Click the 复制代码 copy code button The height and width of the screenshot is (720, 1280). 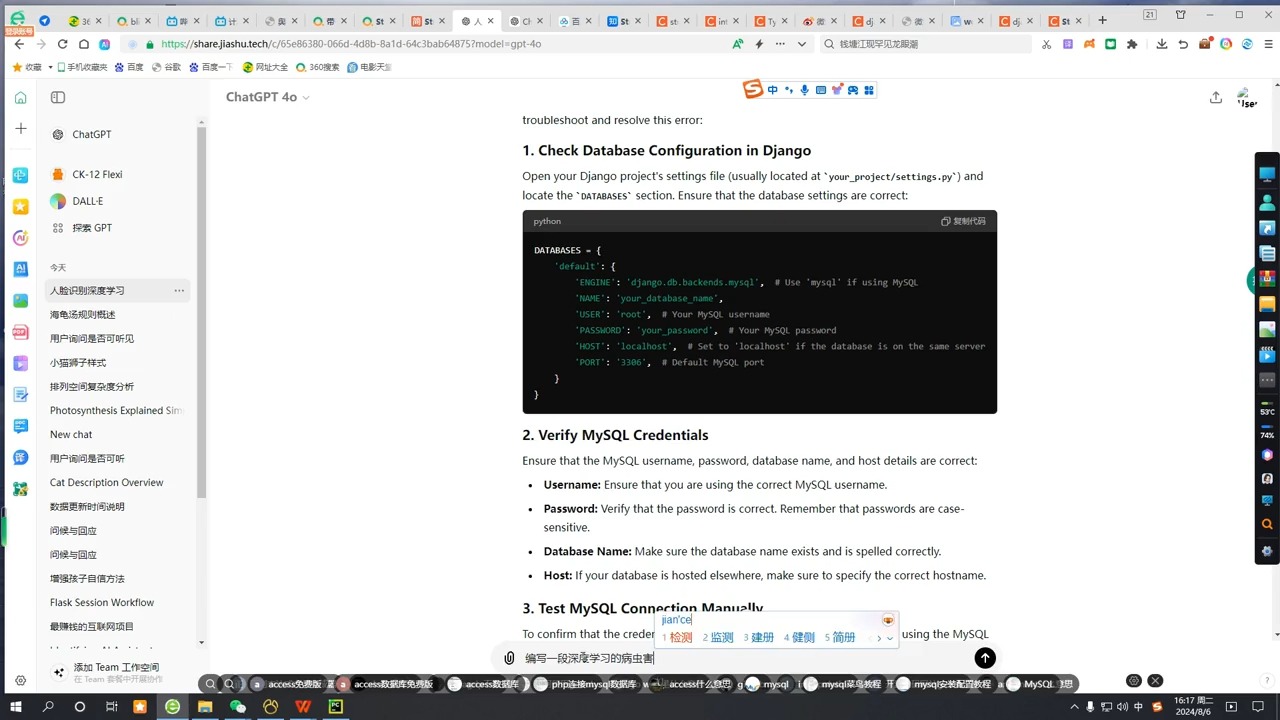(x=962, y=221)
